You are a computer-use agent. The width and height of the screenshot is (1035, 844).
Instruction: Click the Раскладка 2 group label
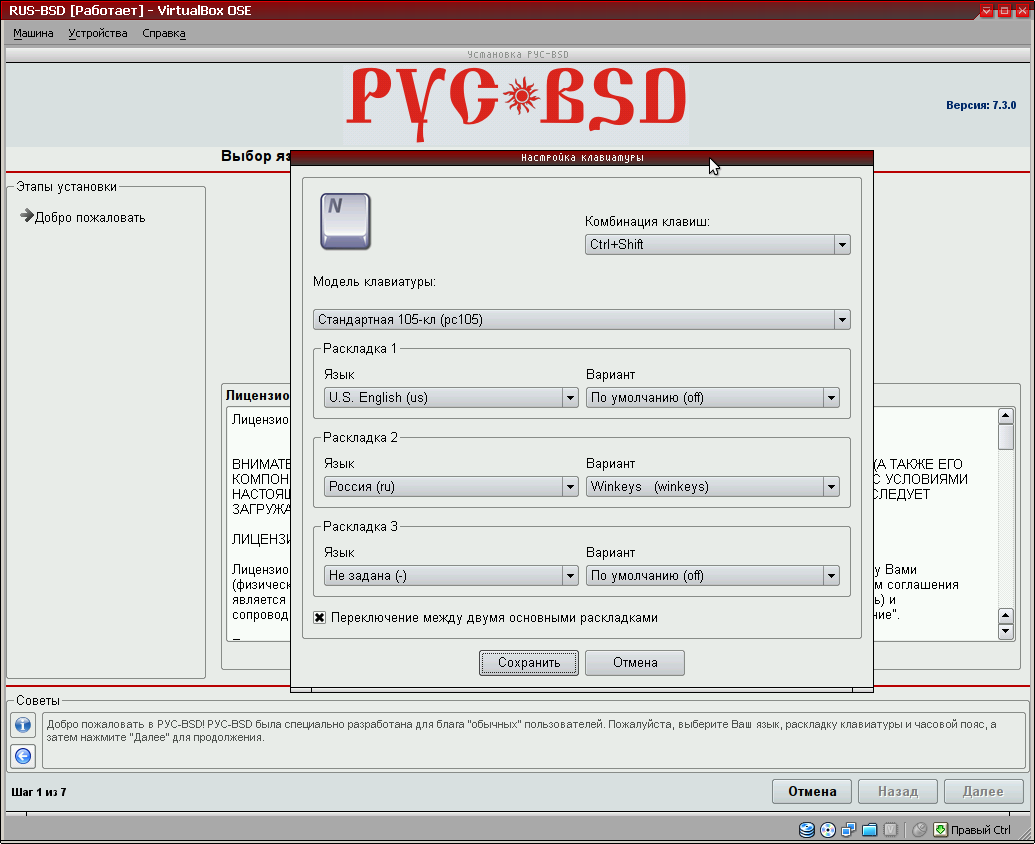(x=360, y=438)
